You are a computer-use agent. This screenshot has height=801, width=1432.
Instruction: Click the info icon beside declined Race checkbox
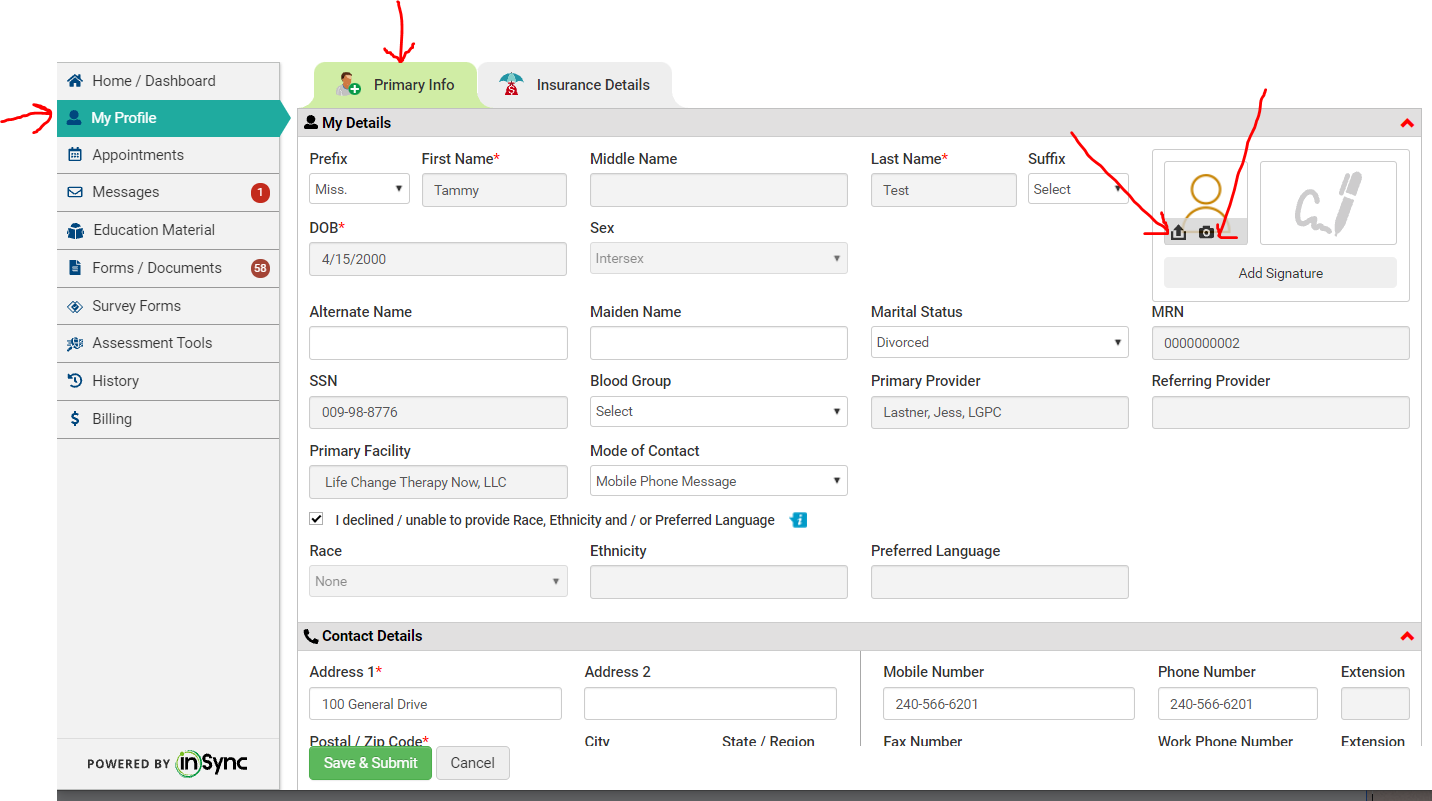tap(798, 520)
